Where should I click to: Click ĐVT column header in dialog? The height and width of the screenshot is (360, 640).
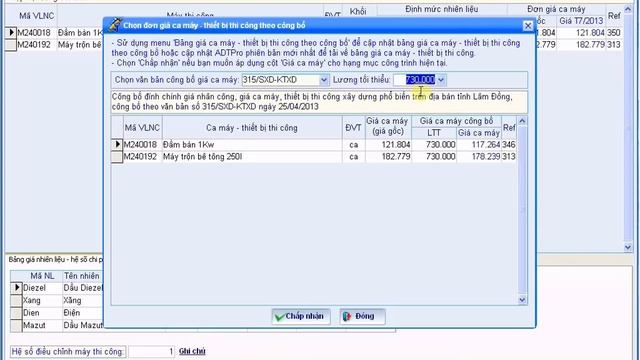[353, 128]
